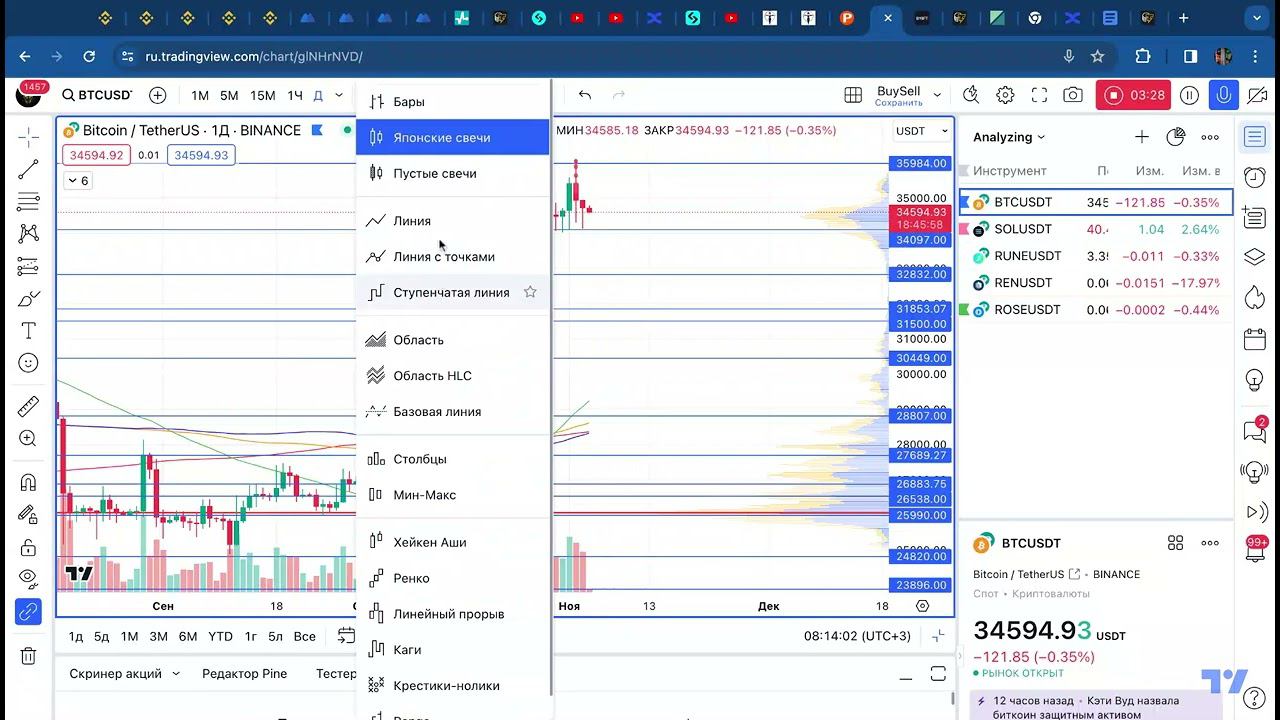This screenshot has width=1280, height=720.
Task: Open the Chrome extensions puzzle icon
Action: (x=1143, y=57)
